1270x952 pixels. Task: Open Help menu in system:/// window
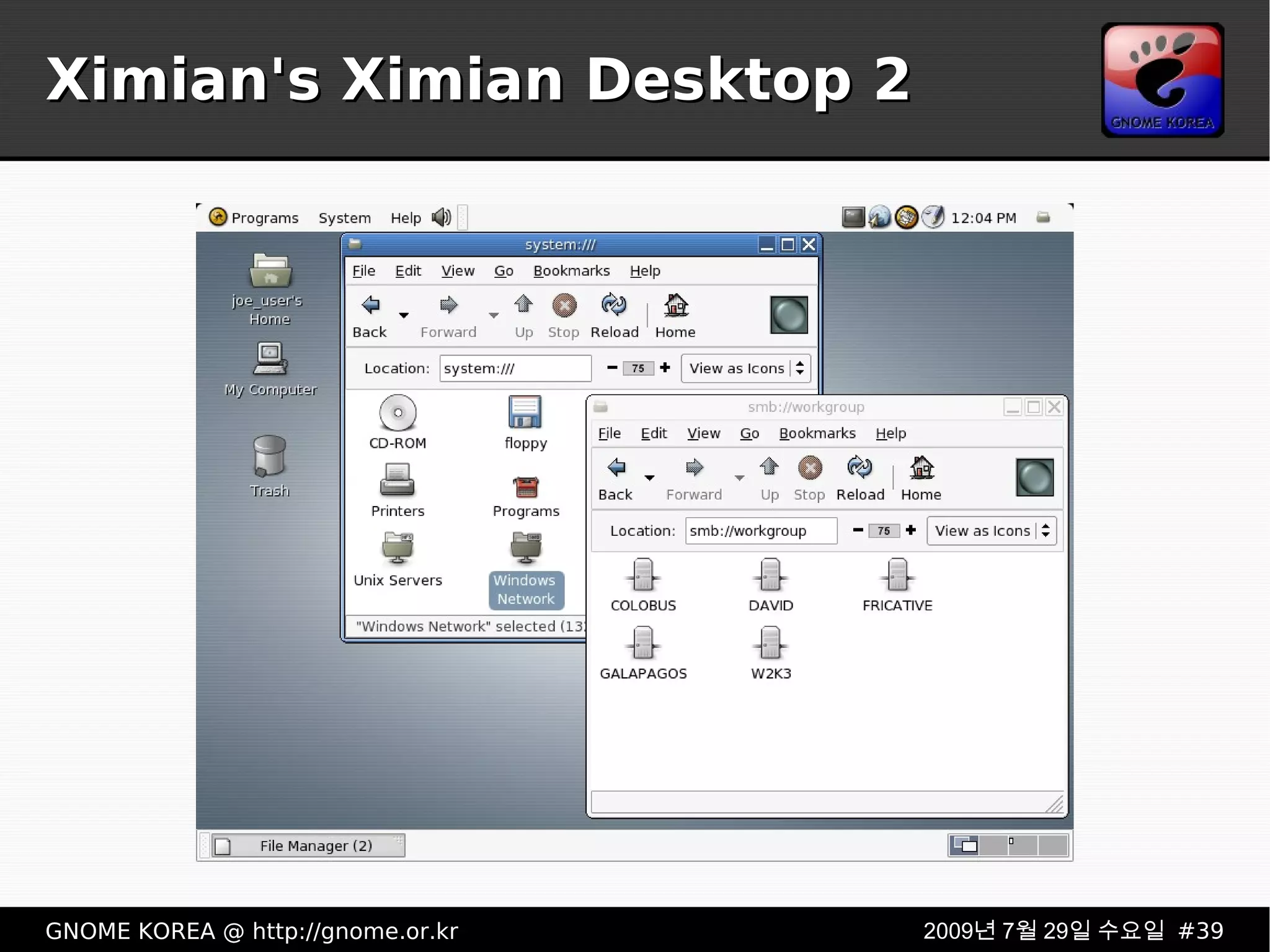point(645,271)
